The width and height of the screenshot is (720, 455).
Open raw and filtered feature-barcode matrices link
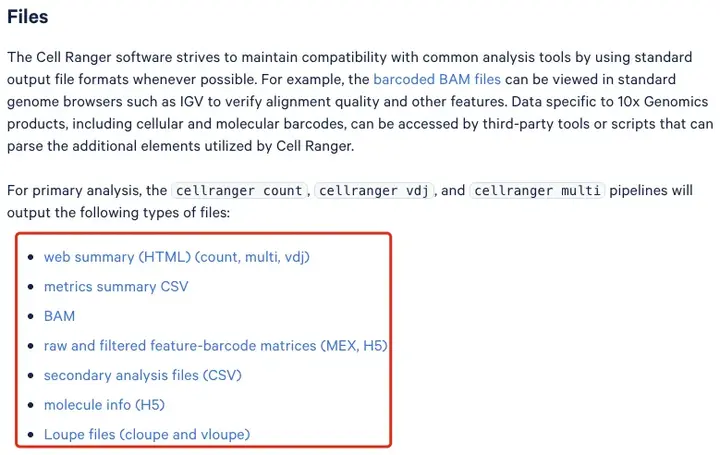point(215,346)
